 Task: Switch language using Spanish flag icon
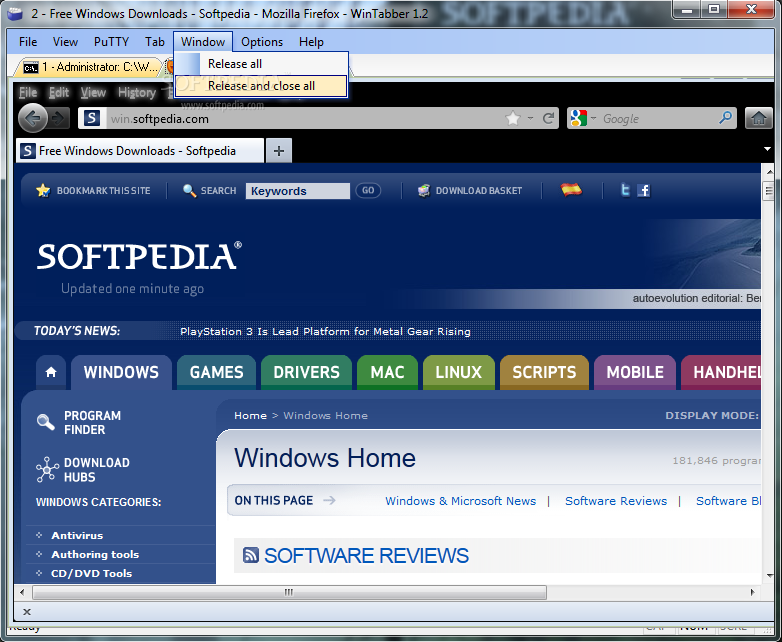point(571,190)
